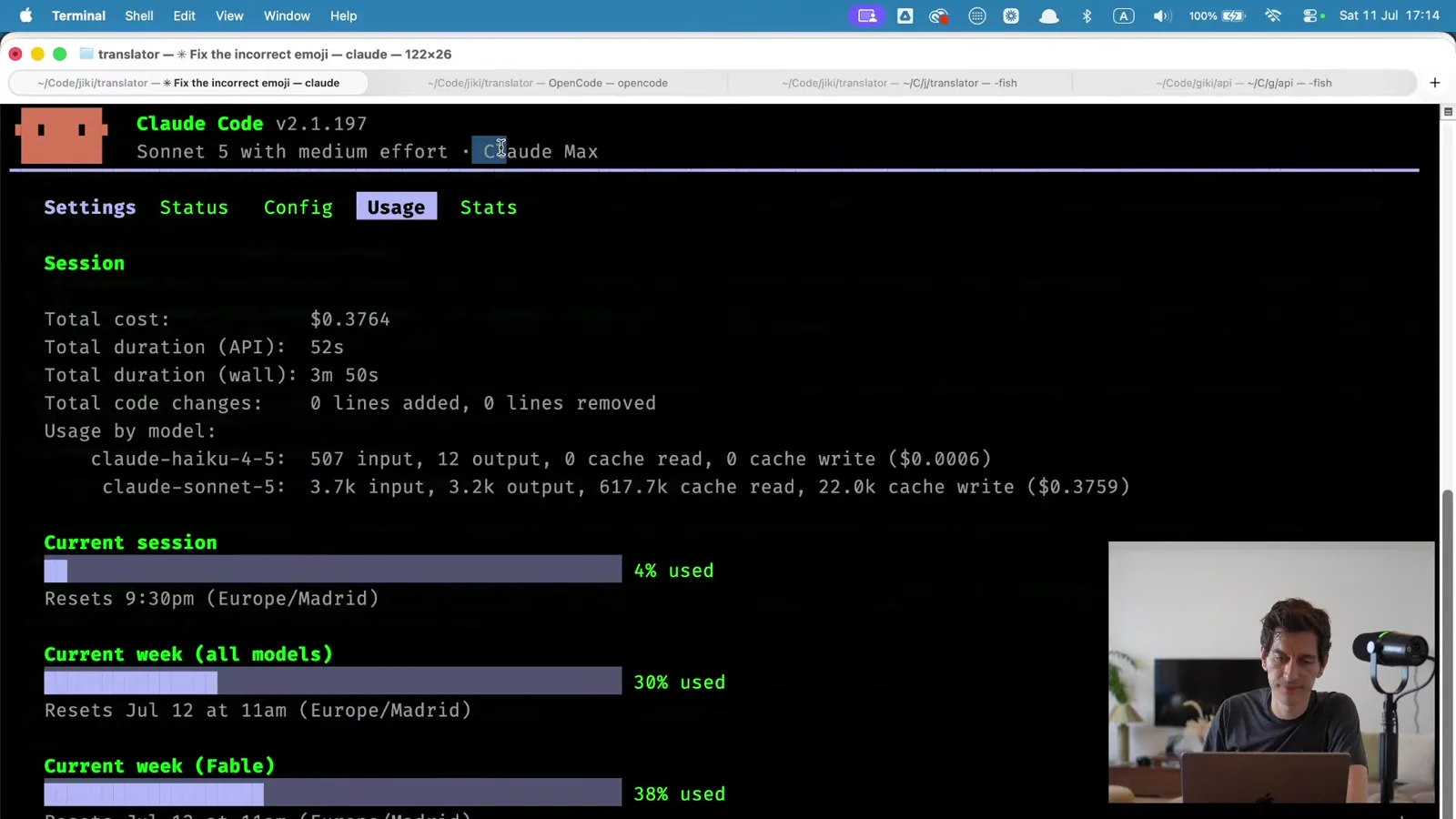The width and height of the screenshot is (1456, 819).
Task: Click the API duration value 52s
Action: tap(327, 348)
